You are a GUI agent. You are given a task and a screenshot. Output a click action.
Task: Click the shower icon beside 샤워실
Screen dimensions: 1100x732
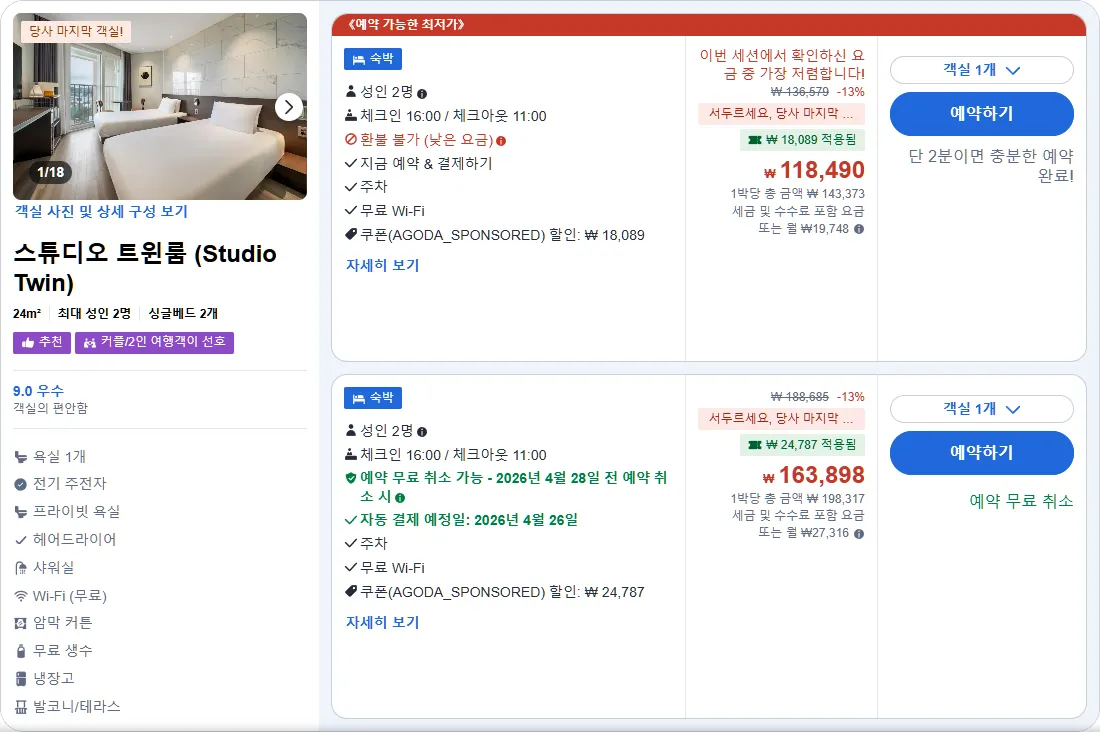21,568
